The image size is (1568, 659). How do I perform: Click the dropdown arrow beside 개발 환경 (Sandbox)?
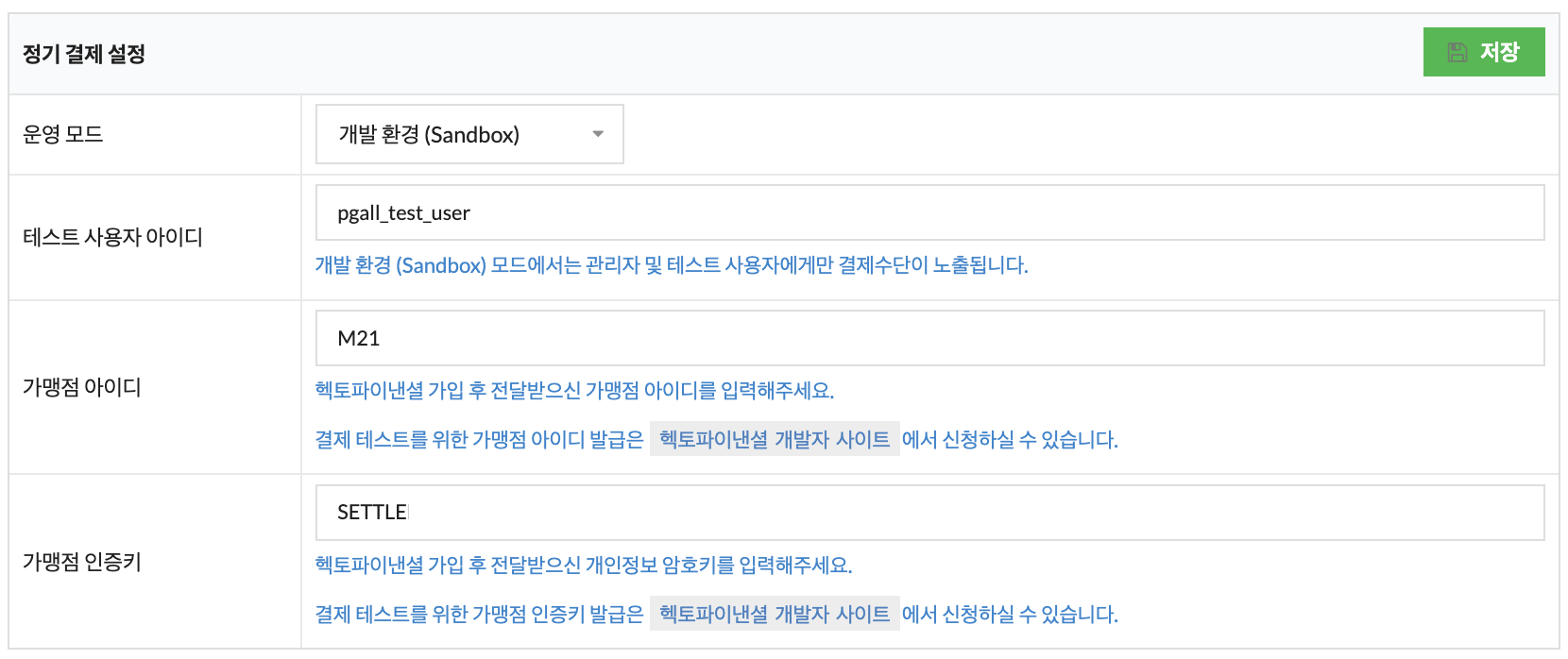coord(598,134)
